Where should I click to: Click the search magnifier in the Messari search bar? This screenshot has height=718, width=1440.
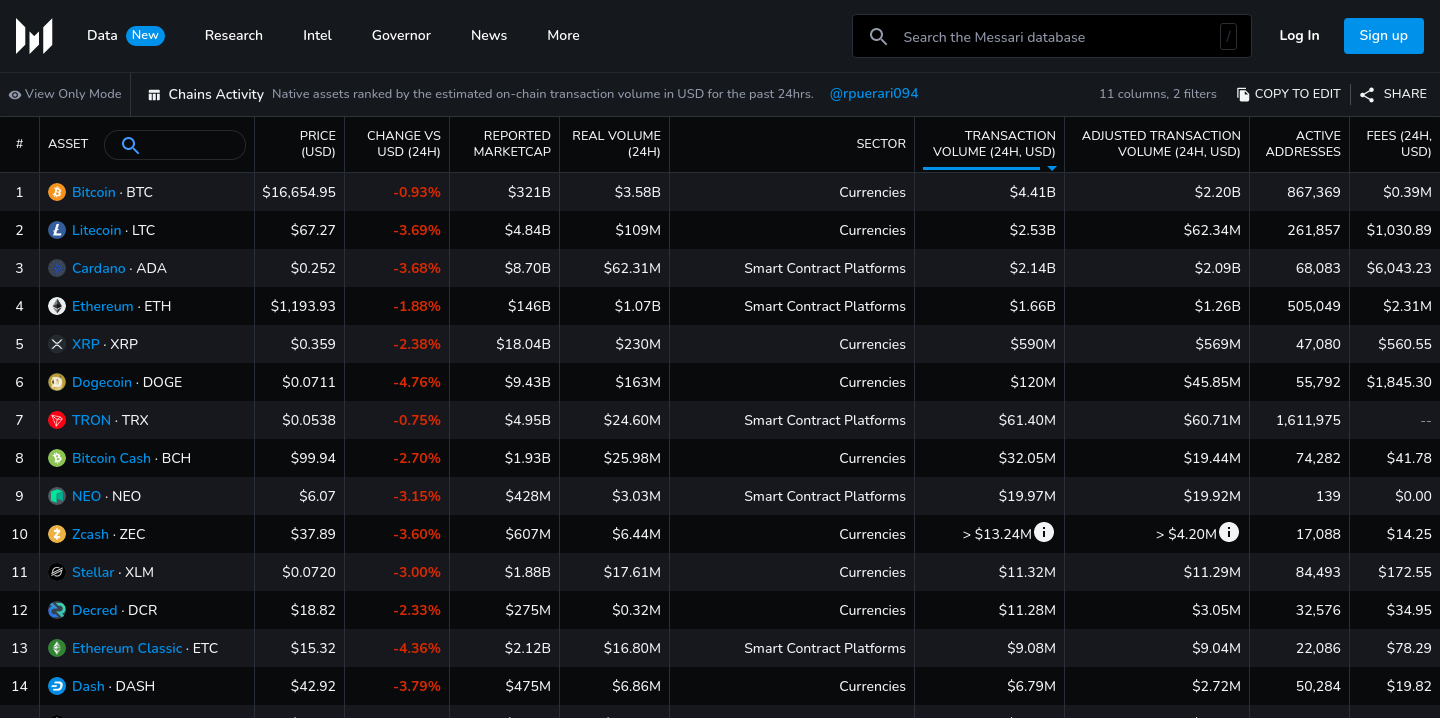tap(879, 37)
